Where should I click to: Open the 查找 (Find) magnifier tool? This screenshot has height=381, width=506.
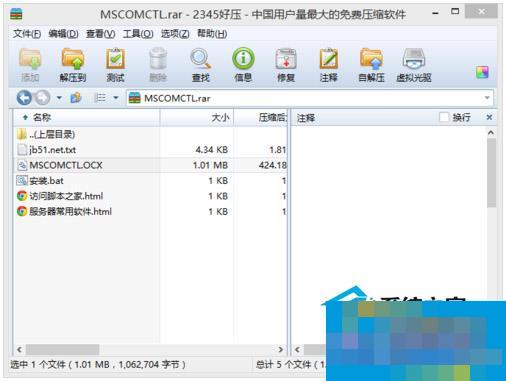[200, 65]
